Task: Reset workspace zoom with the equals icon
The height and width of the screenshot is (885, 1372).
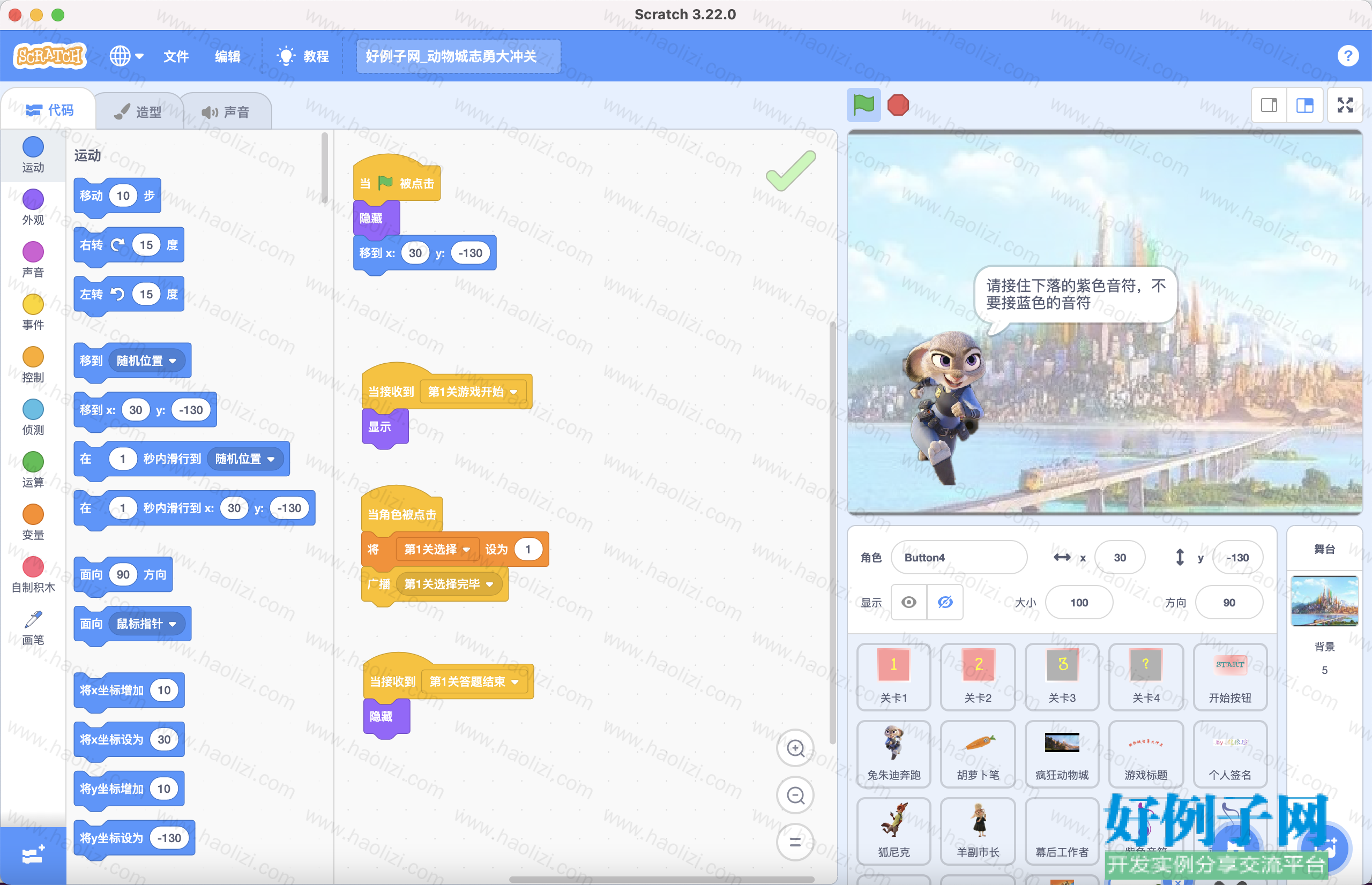Action: 795,843
